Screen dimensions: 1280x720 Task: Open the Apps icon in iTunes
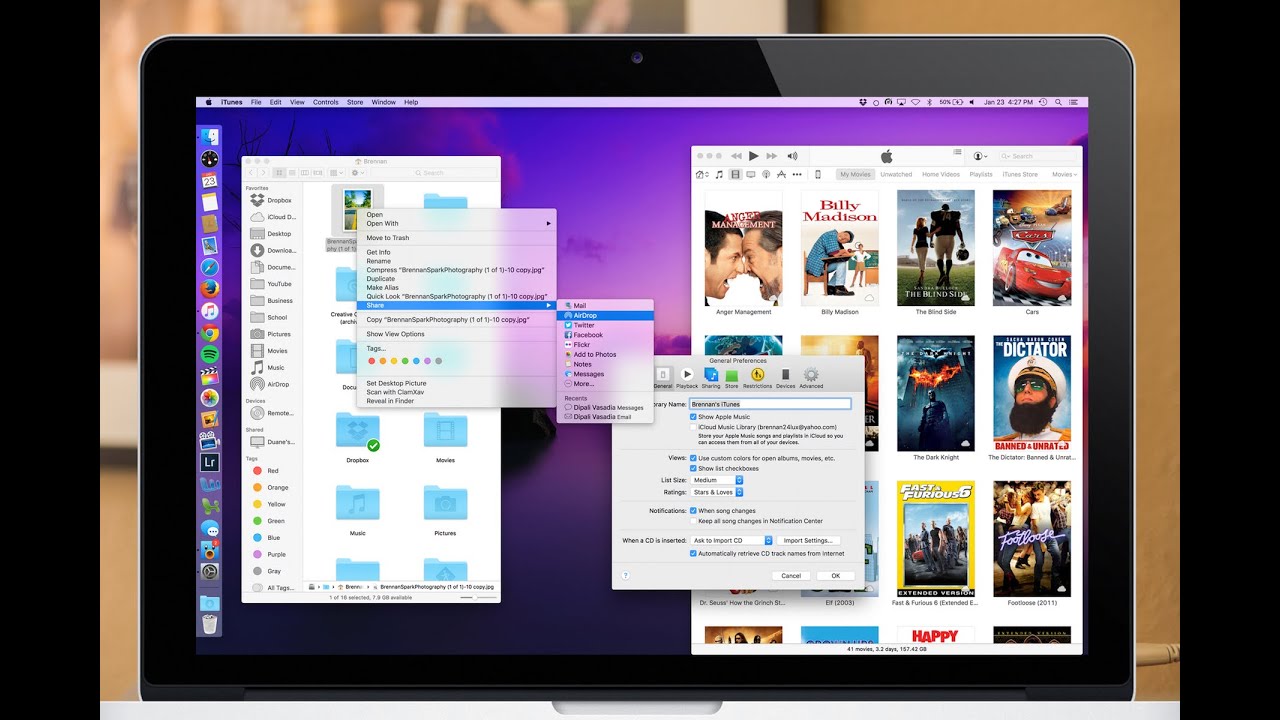[x=781, y=174]
